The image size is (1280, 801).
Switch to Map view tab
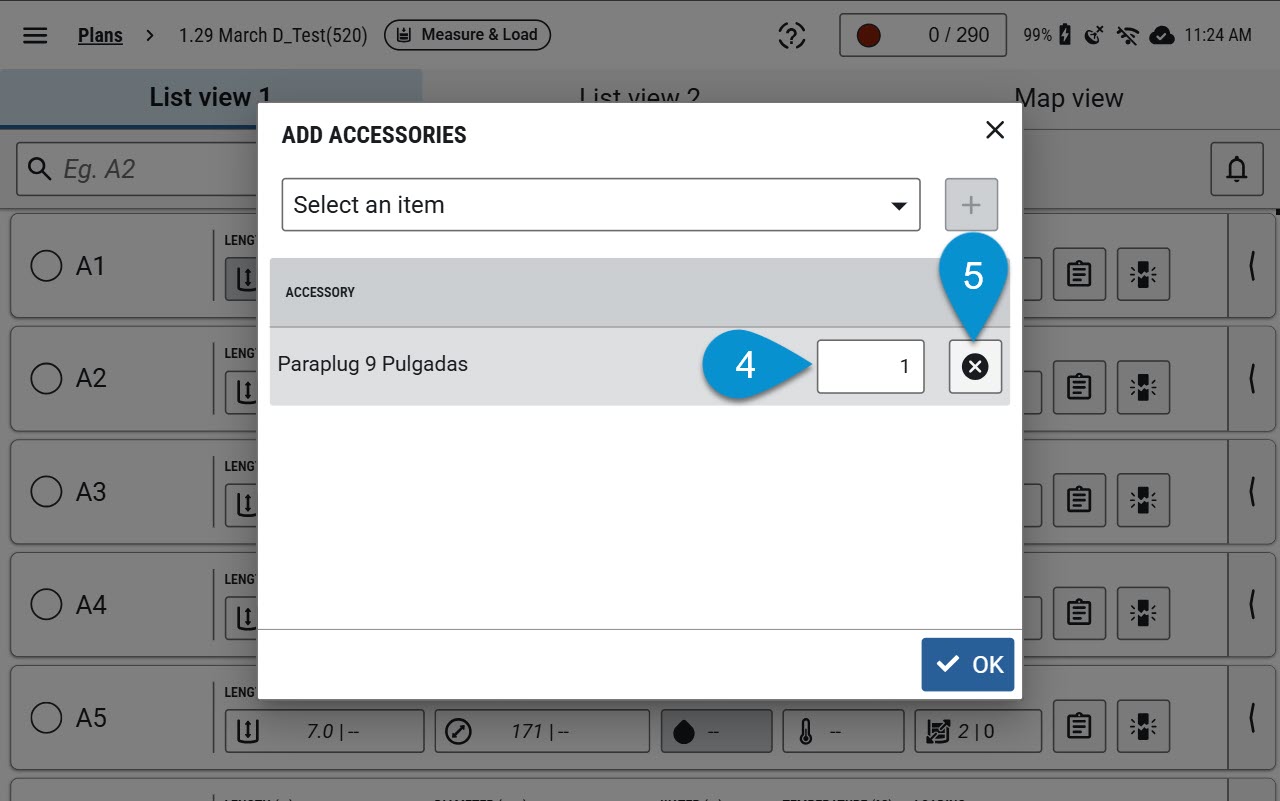(1068, 98)
